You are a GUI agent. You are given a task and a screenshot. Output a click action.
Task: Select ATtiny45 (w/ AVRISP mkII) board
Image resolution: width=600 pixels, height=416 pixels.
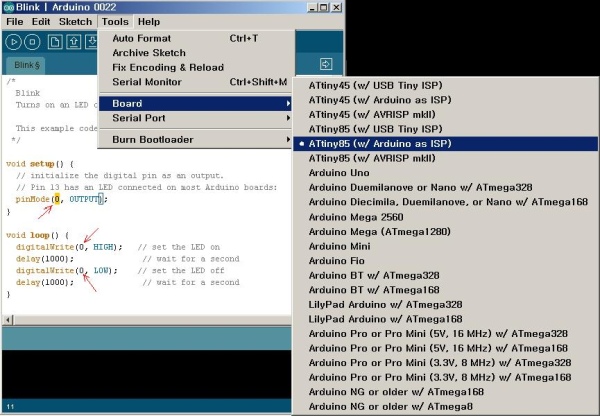pyautogui.click(x=445, y=114)
